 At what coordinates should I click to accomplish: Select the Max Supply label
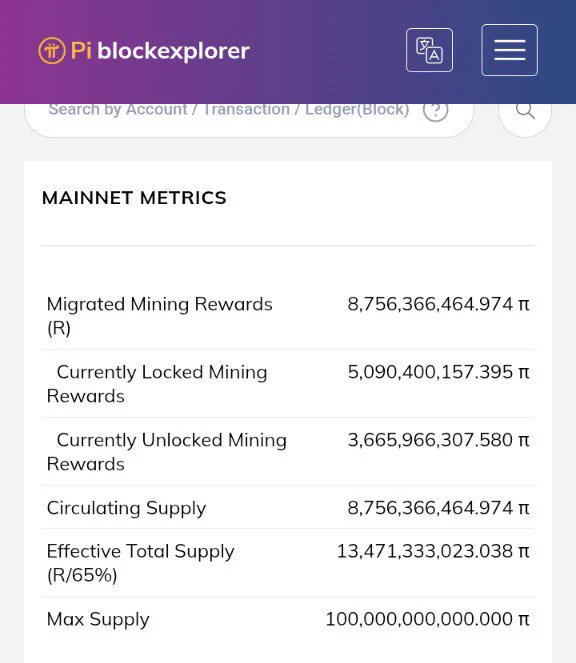tap(98, 620)
